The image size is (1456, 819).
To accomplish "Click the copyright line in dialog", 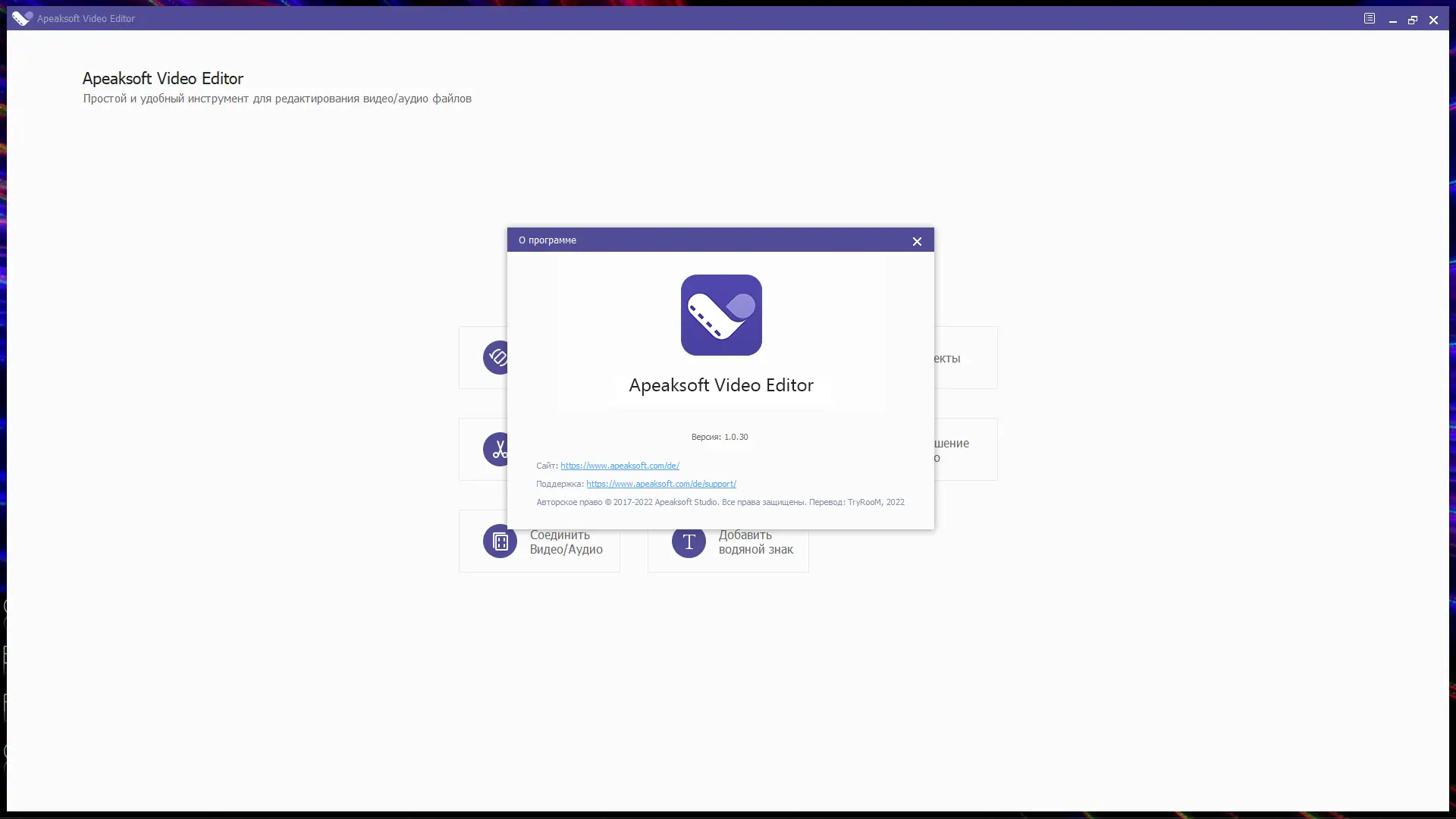I will point(720,502).
